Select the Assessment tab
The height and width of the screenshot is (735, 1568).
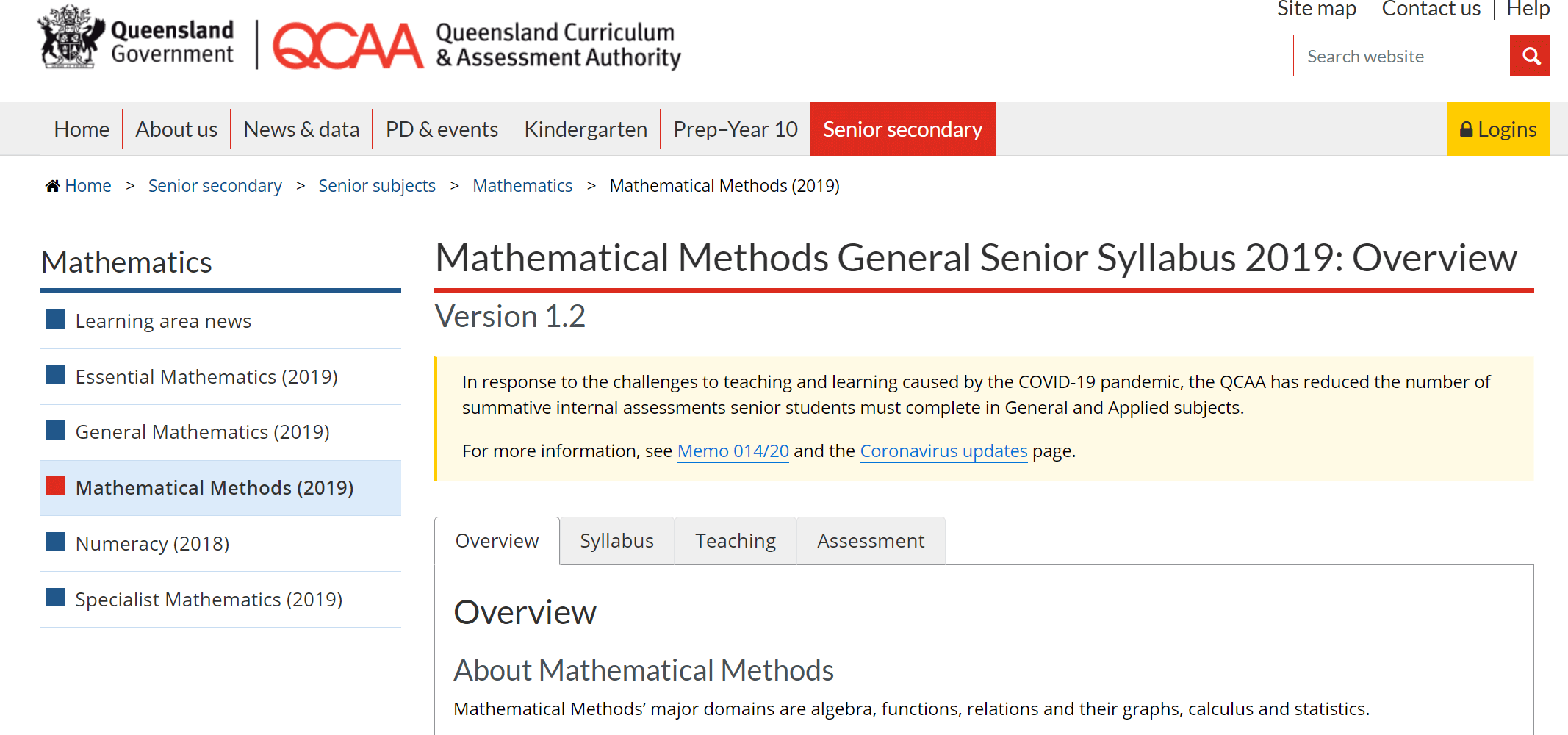[870, 541]
